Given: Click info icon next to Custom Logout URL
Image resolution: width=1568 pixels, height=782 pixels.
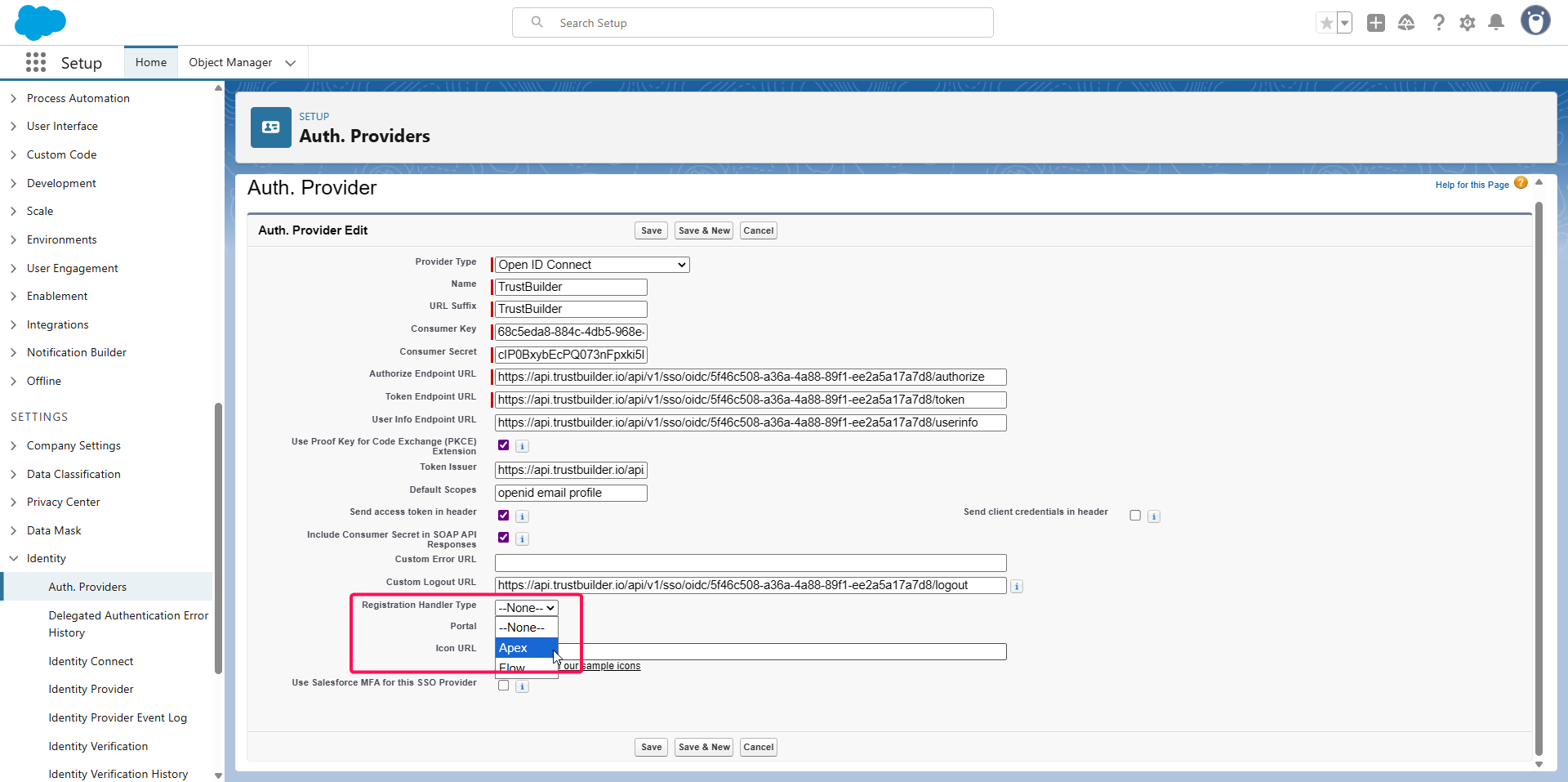Looking at the screenshot, I should 1017,587.
